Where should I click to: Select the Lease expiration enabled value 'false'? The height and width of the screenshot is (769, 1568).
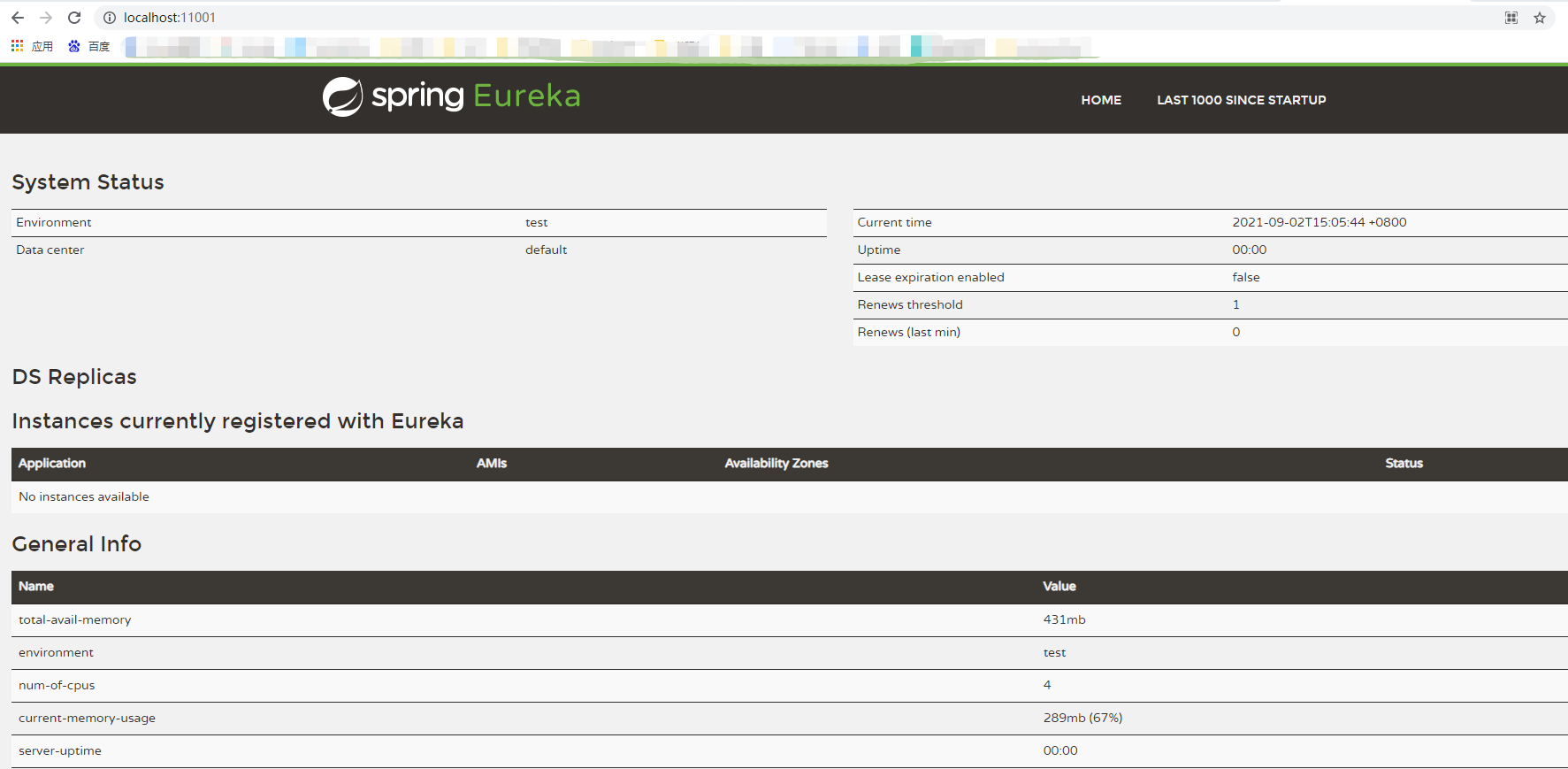1245,277
